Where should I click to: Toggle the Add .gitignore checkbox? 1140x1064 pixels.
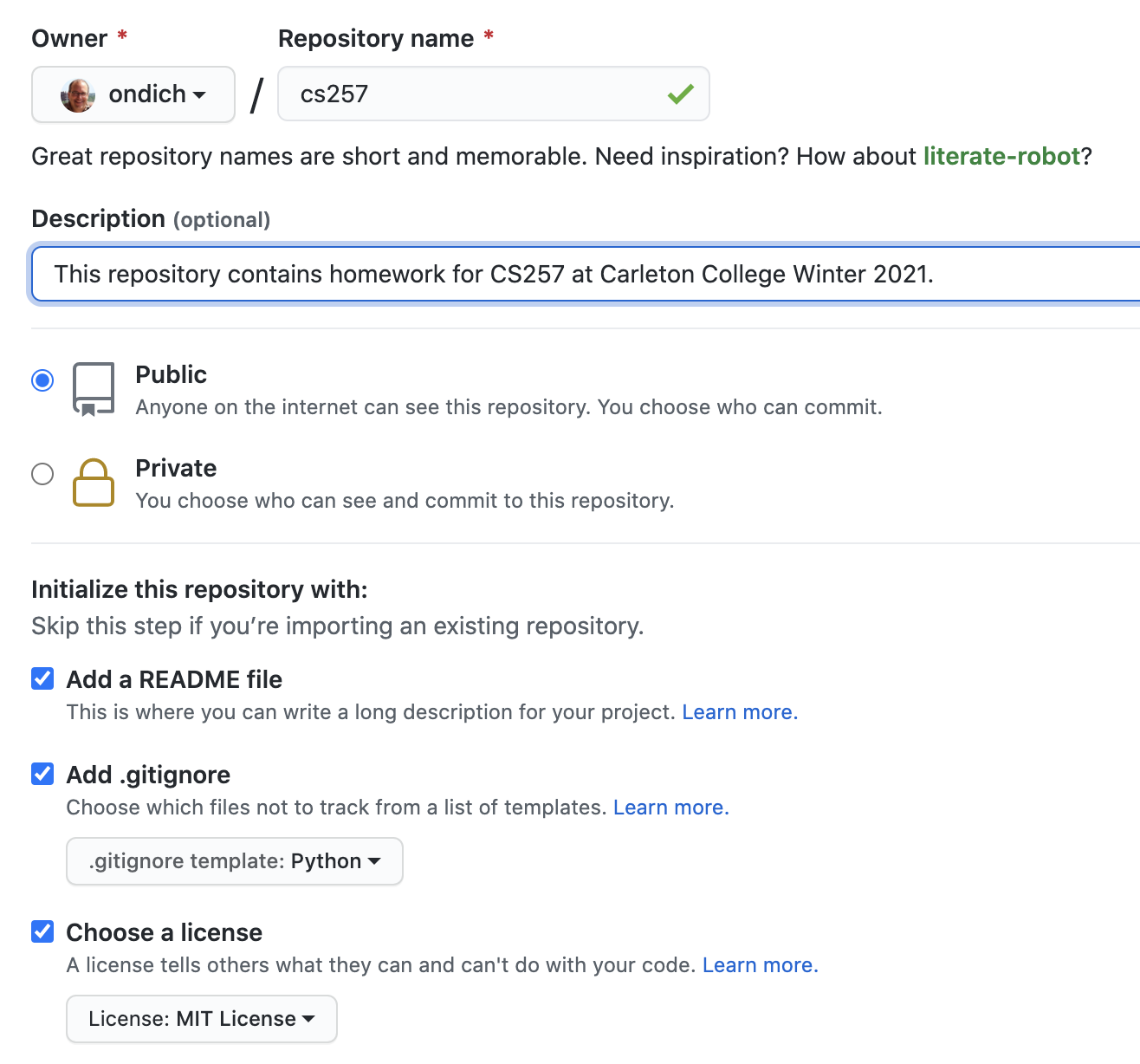42,774
